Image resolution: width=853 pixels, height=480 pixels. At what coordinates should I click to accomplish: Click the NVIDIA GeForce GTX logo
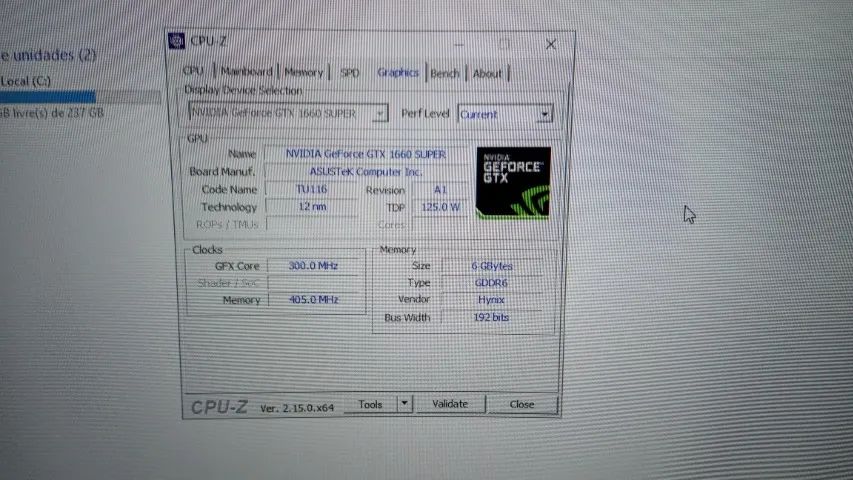(x=513, y=183)
